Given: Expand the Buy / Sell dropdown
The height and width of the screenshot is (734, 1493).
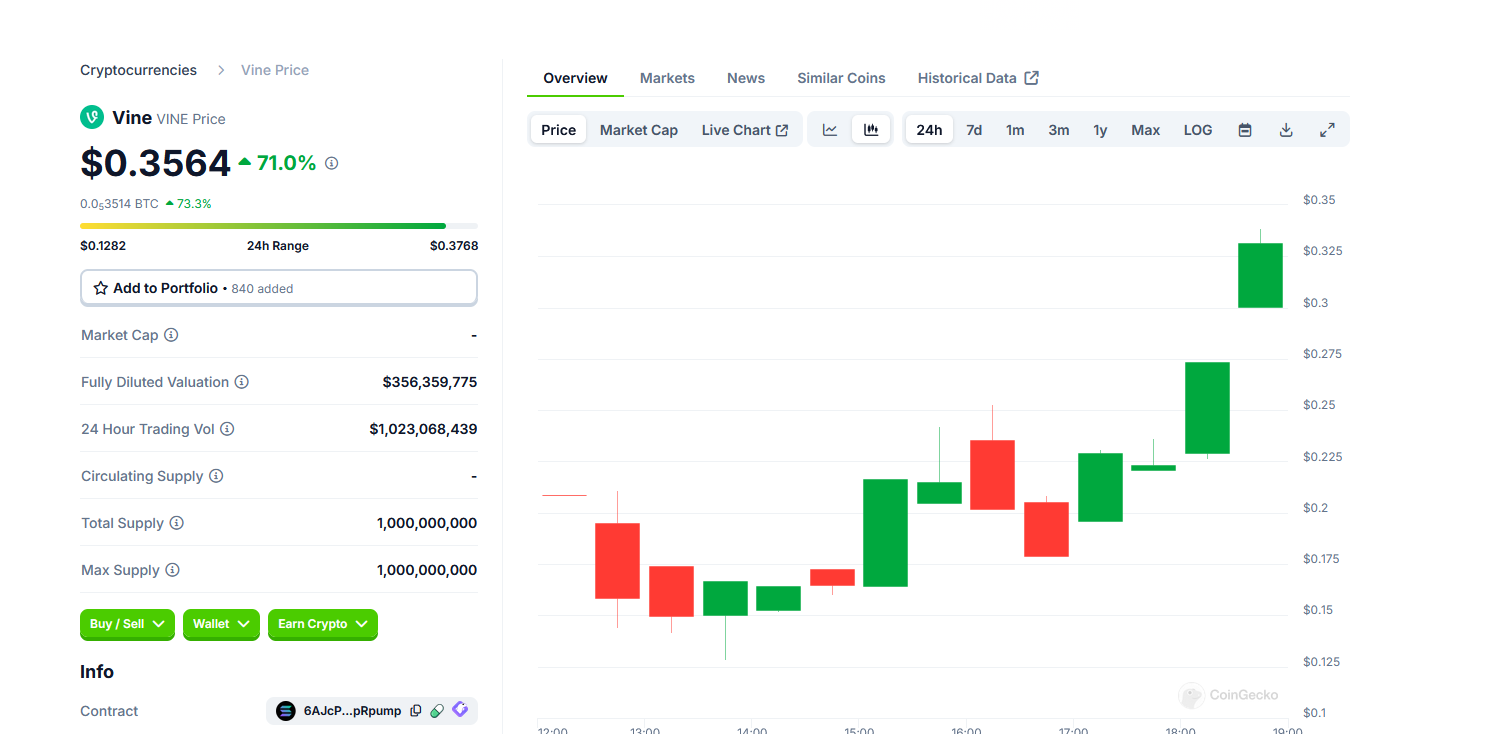Looking at the screenshot, I should pos(128,624).
